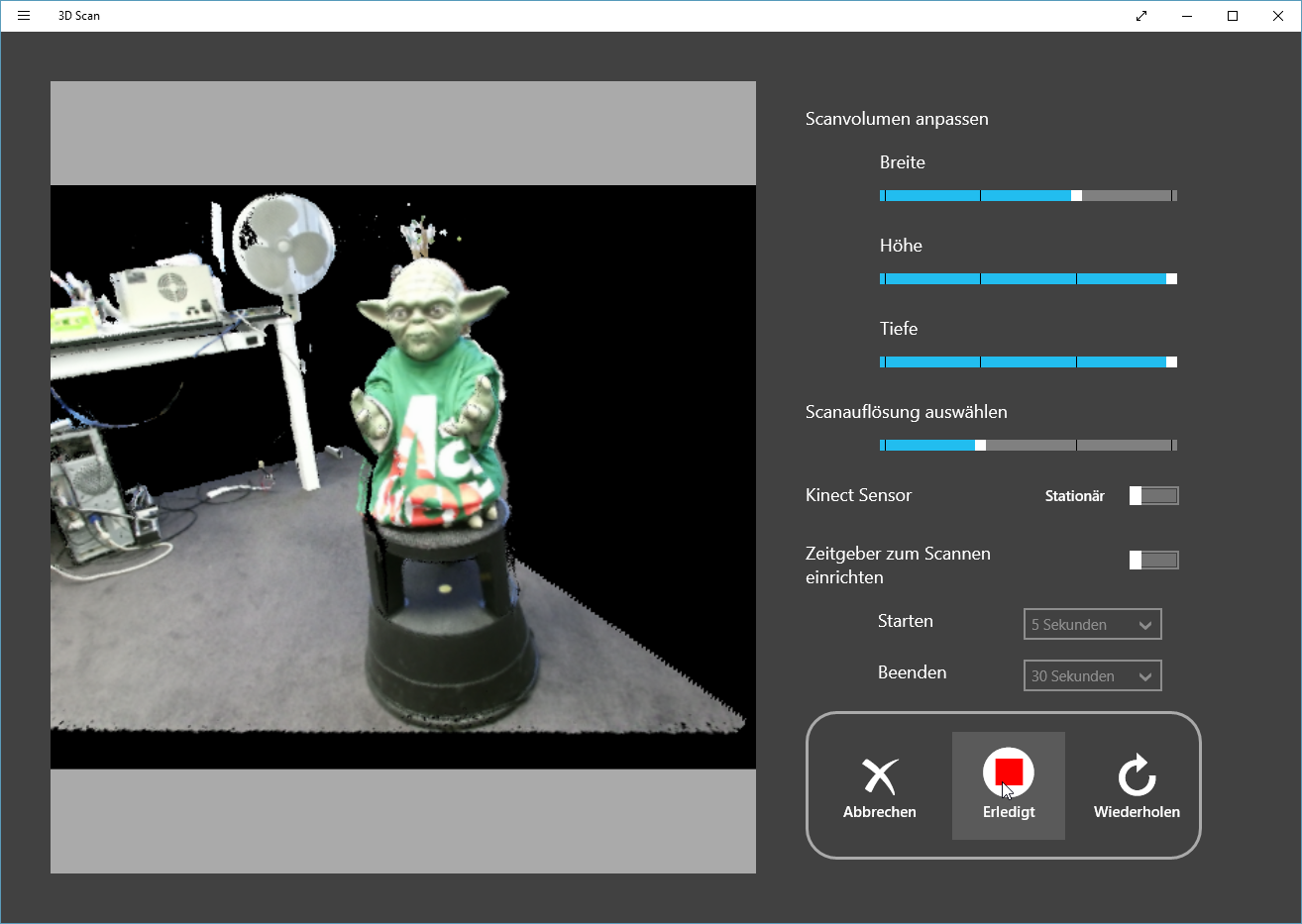Open the Beenden 30 Sekunden dropdown
This screenshot has height=924, width=1302.
1092,676
